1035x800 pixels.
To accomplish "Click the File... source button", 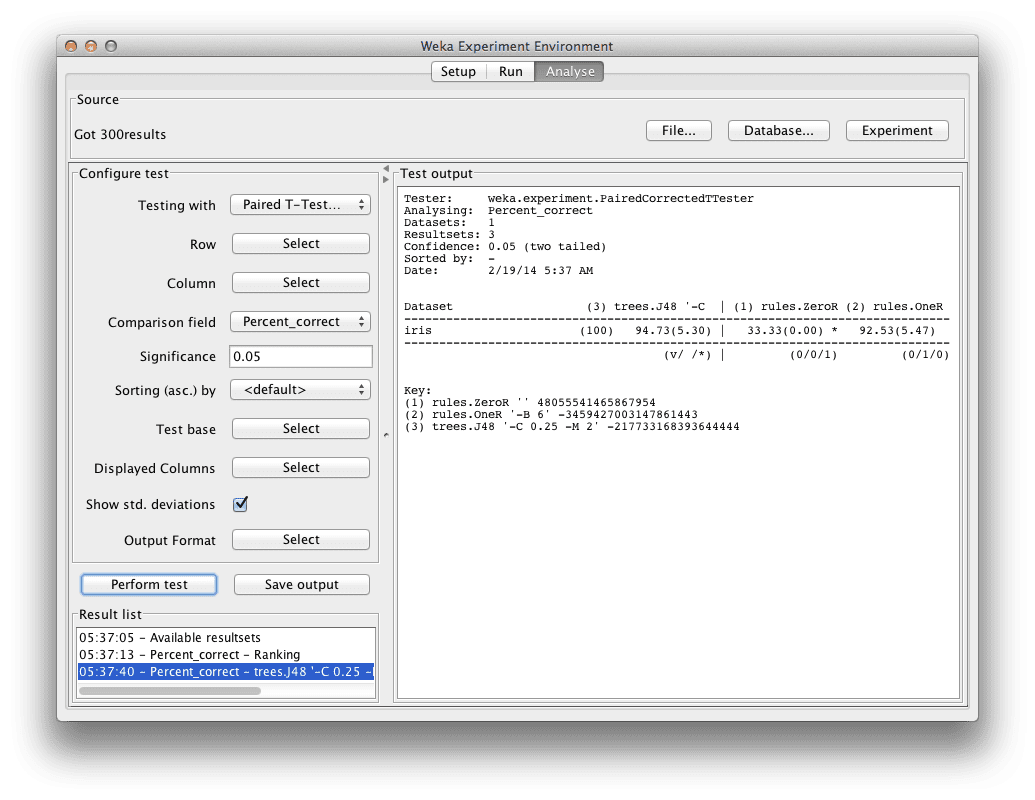I will click(679, 131).
